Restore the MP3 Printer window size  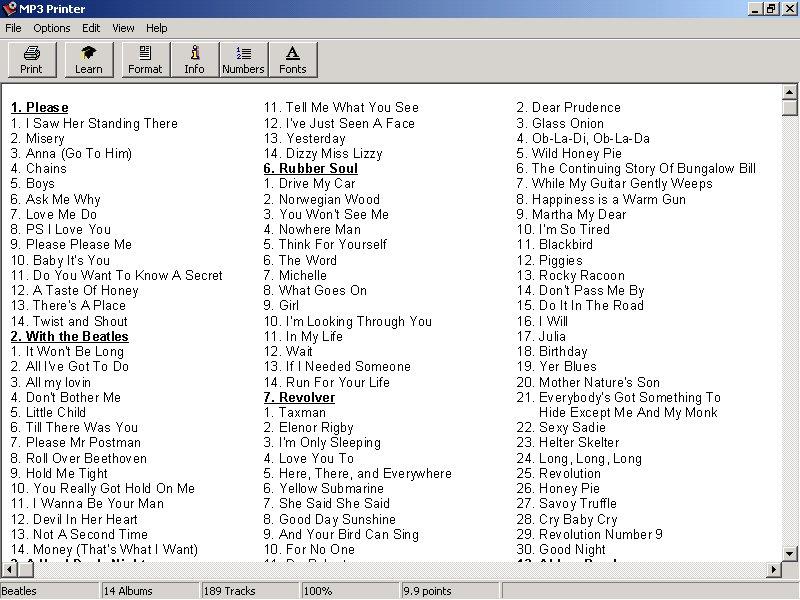point(771,9)
